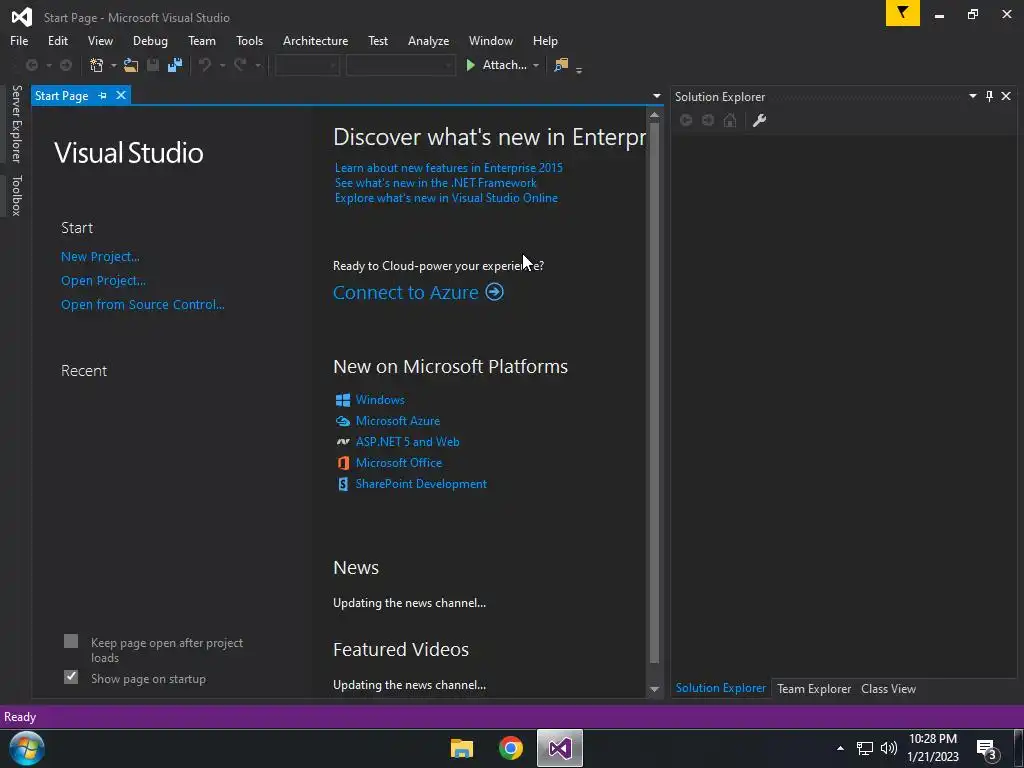The image size is (1024, 768).
Task: Open Solution Explorer window position dropdown
Action: 972,96
